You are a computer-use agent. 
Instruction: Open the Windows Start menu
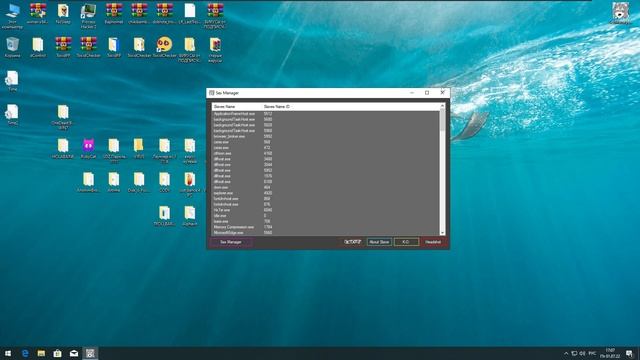8,353
